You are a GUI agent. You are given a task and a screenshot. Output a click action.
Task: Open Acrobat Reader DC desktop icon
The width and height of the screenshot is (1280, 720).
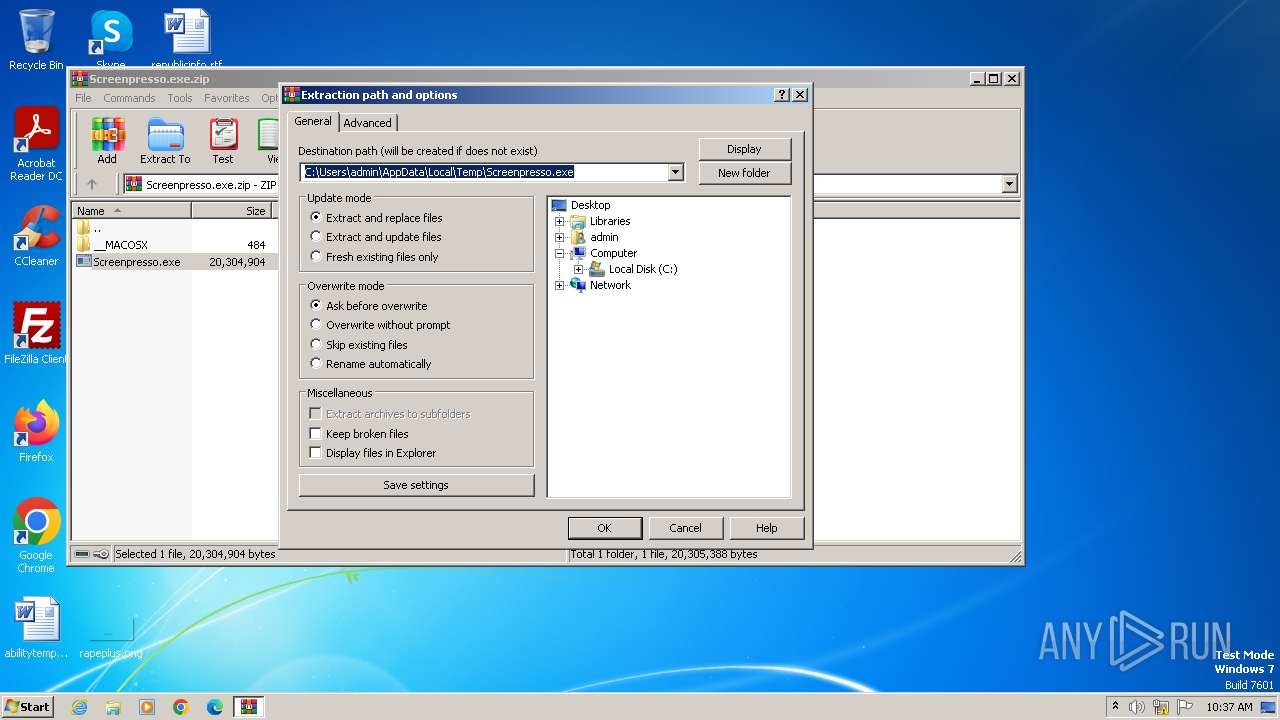pyautogui.click(x=36, y=144)
